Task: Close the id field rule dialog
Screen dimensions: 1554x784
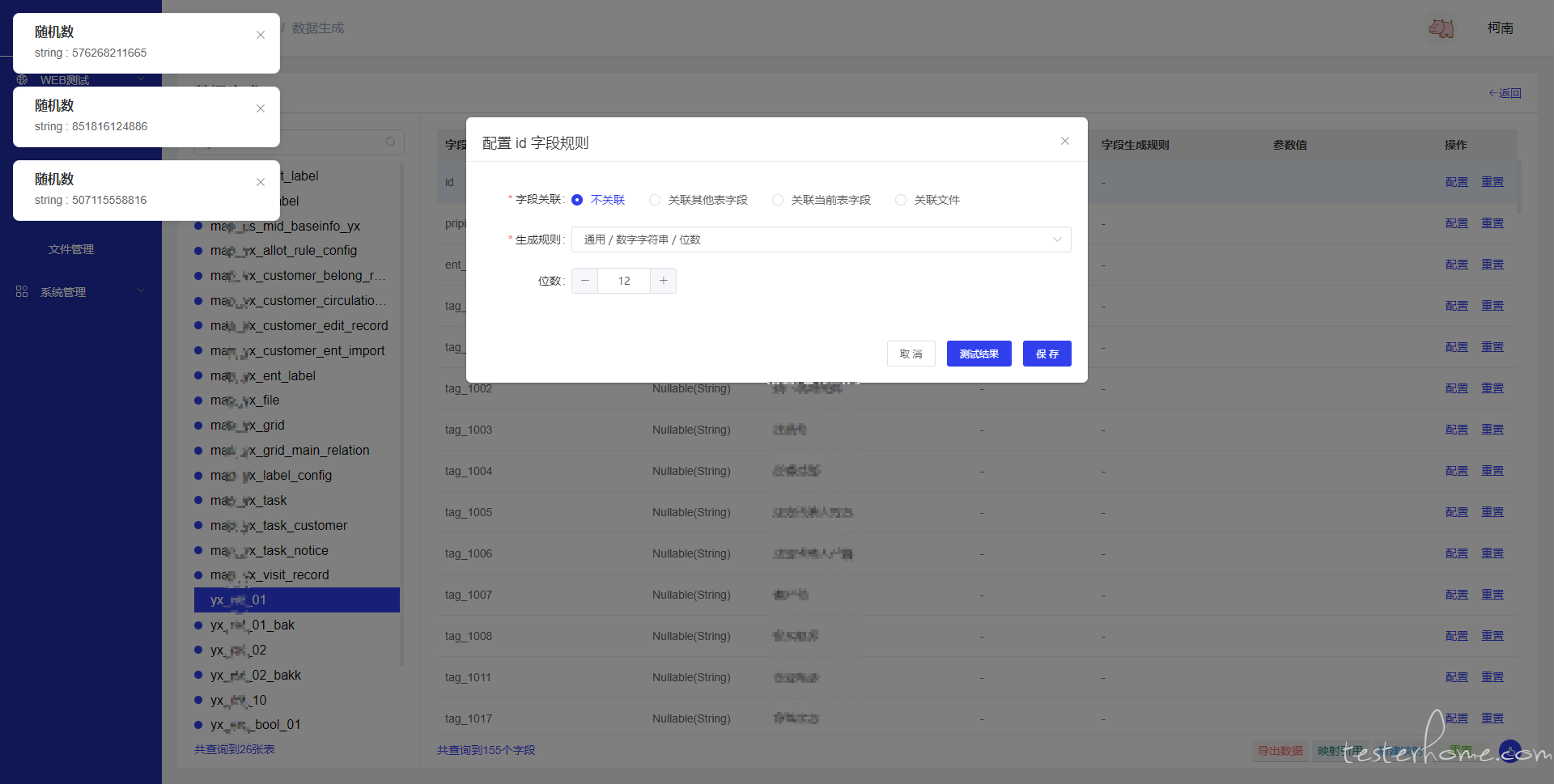Action: (1065, 141)
